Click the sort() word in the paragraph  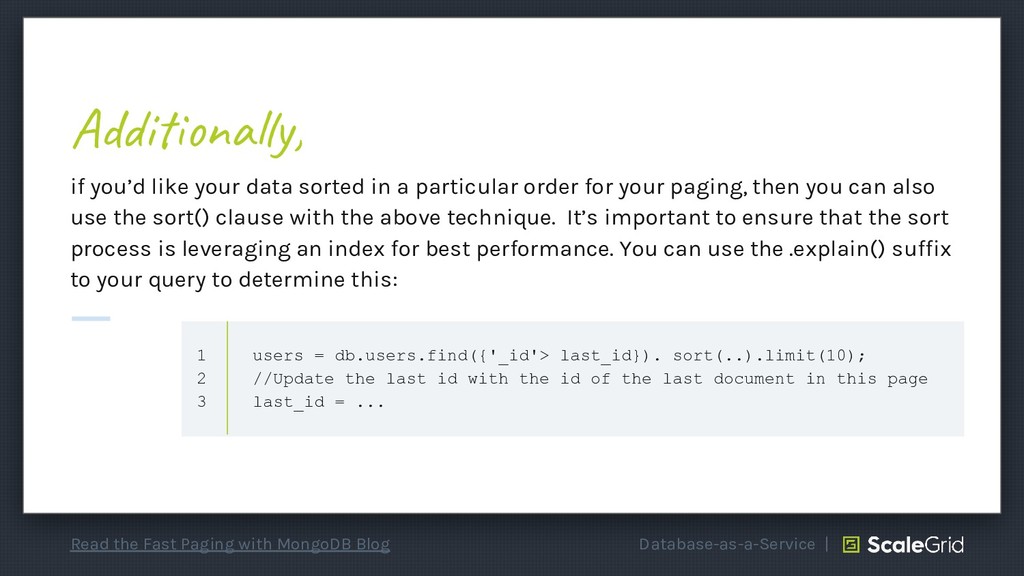[181, 217]
